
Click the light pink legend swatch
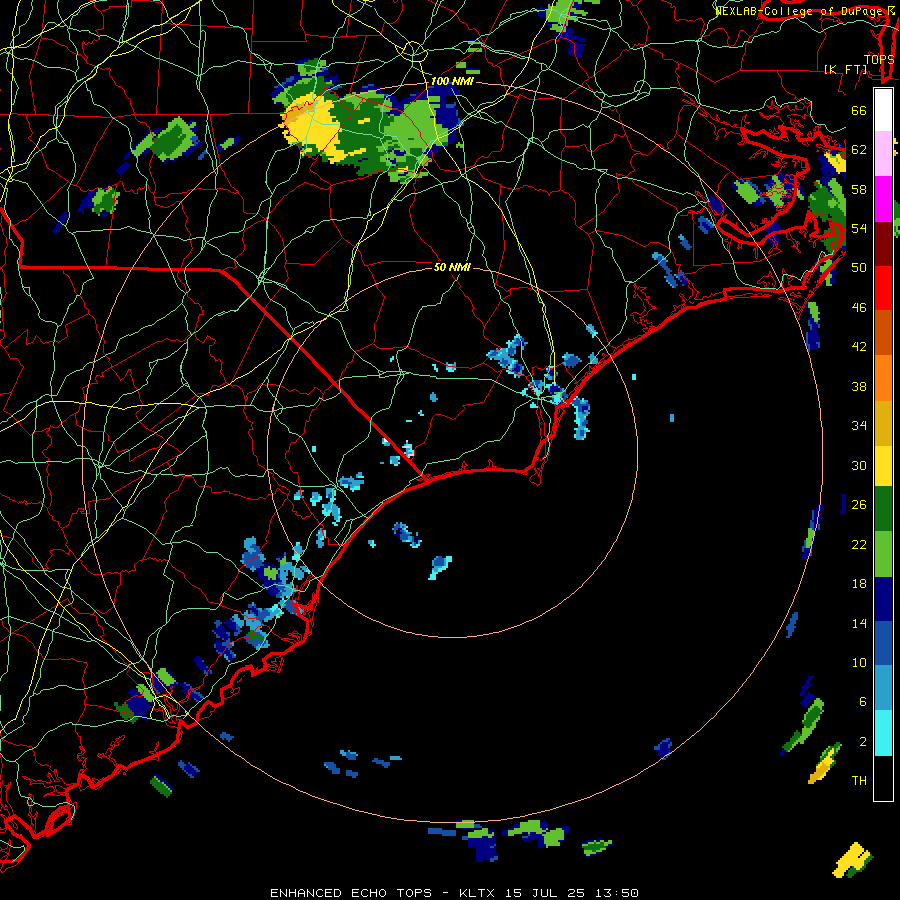click(883, 153)
